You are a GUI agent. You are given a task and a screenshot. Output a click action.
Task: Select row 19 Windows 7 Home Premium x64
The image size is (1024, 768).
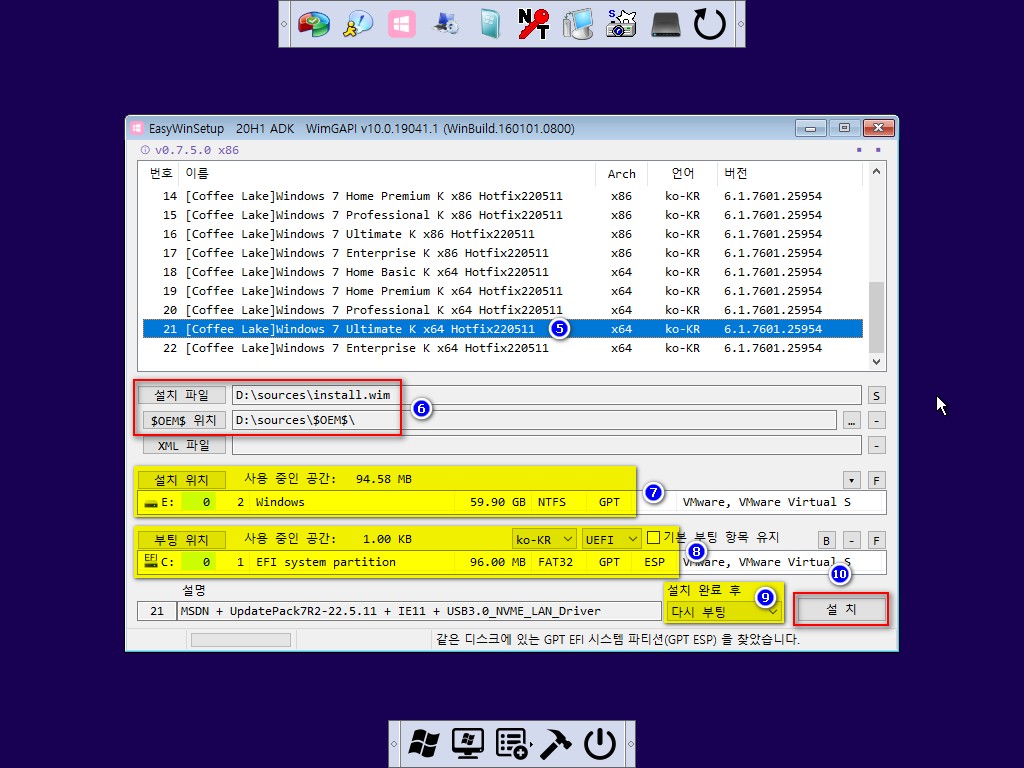coord(503,291)
